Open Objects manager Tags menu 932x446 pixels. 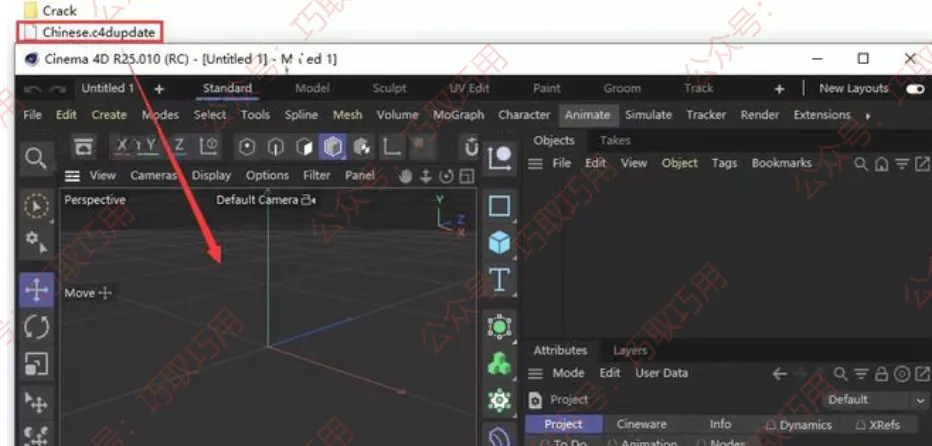click(724, 164)
